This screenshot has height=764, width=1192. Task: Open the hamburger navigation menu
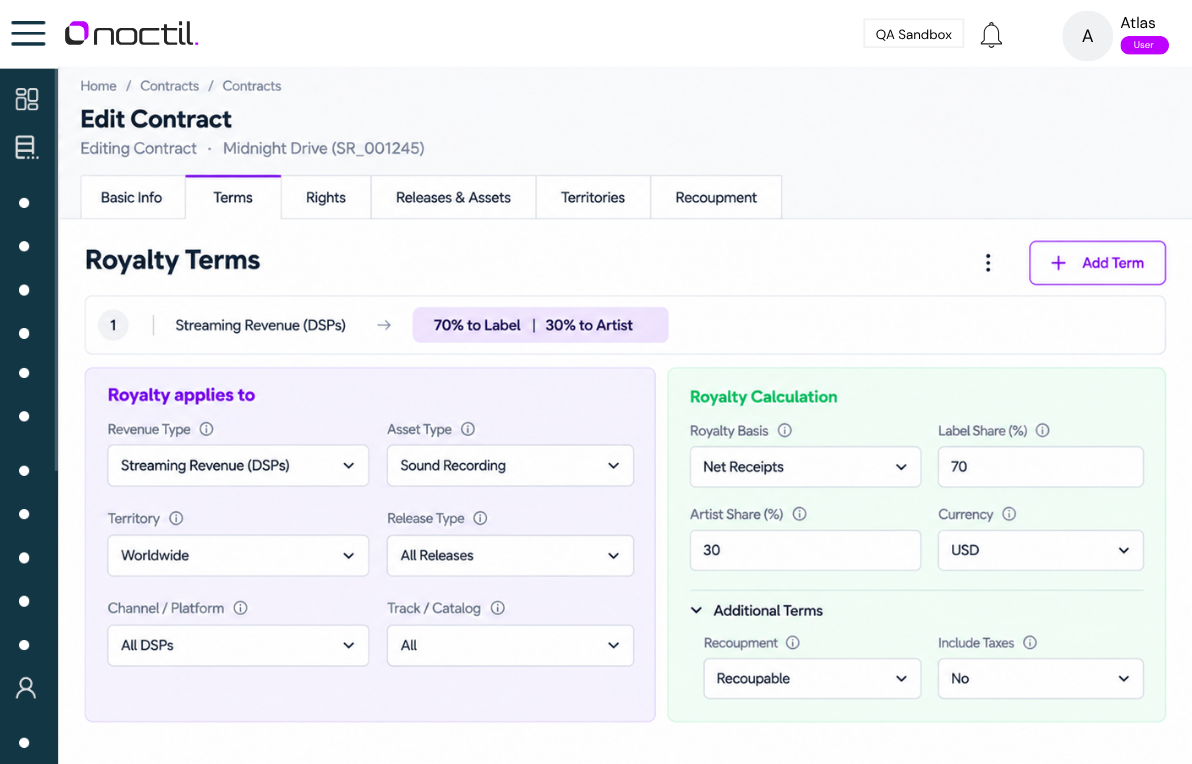[28, 33]
